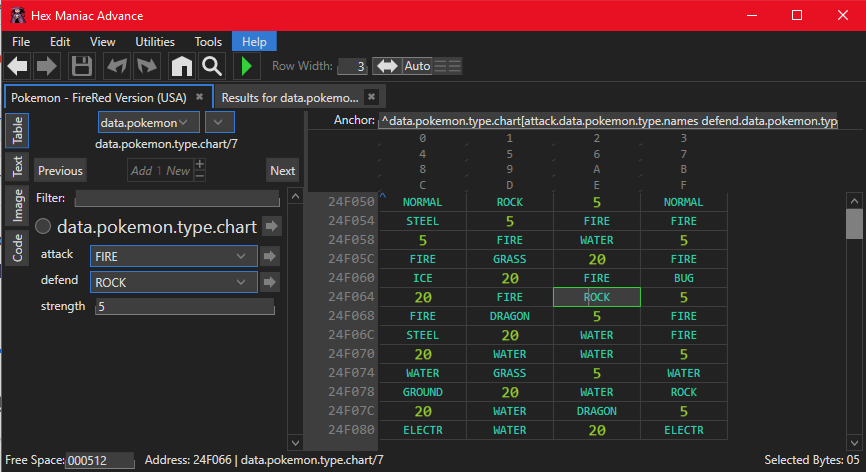Toggle the stretch row width arrows button

tap(386, 66)
